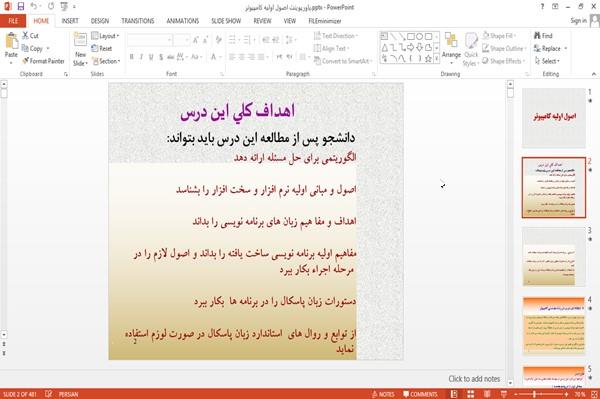The width and height of the screenshot is (600, 399).
Task: Open Quick Styles gallery
Action: pyautogui.click(x=471, y=50)
